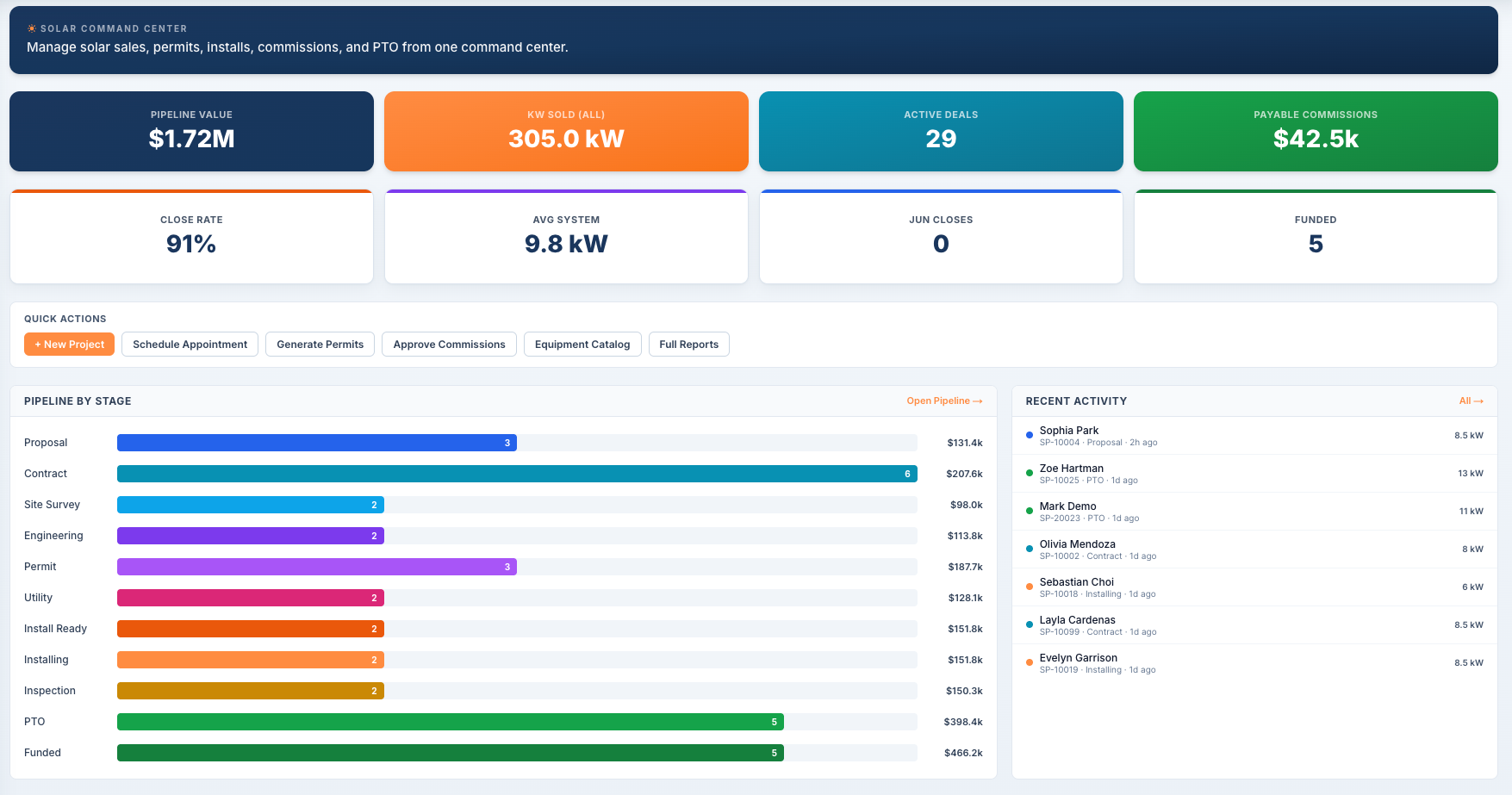
Task: Select the Pipeline Value card
Action: click(191, 131)
